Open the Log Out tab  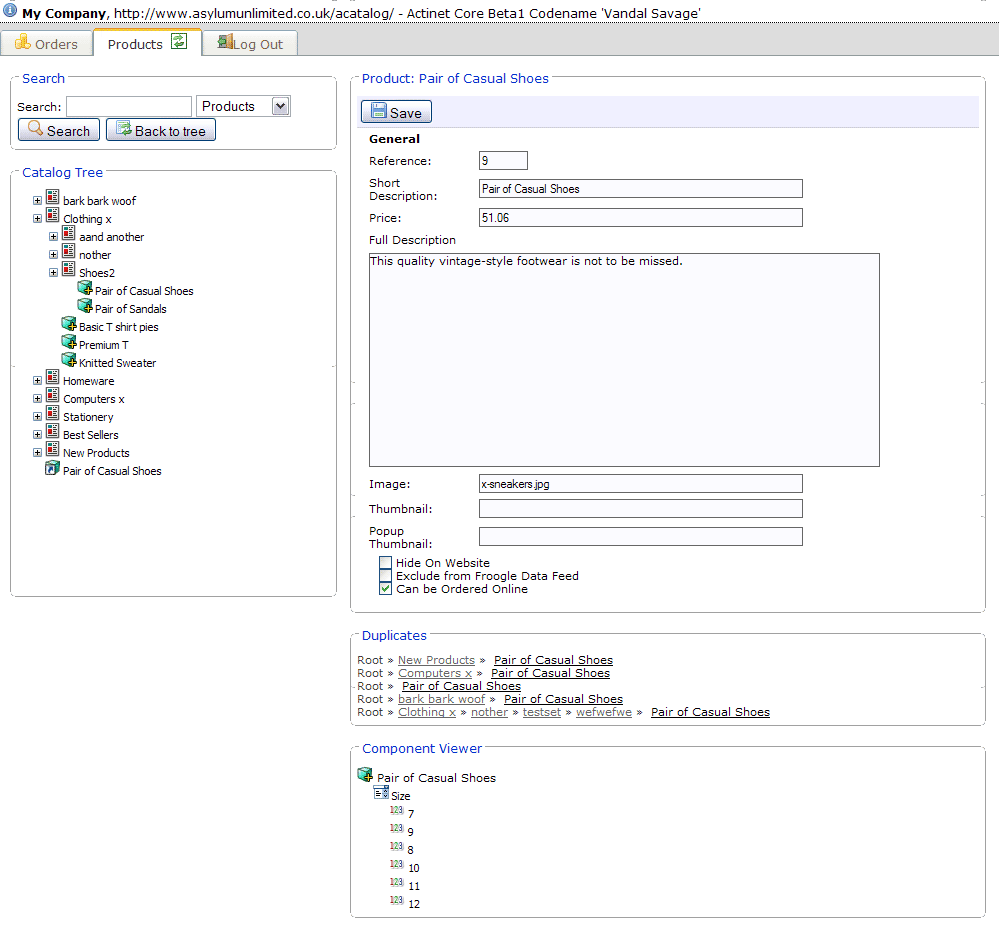coord(250,44)
